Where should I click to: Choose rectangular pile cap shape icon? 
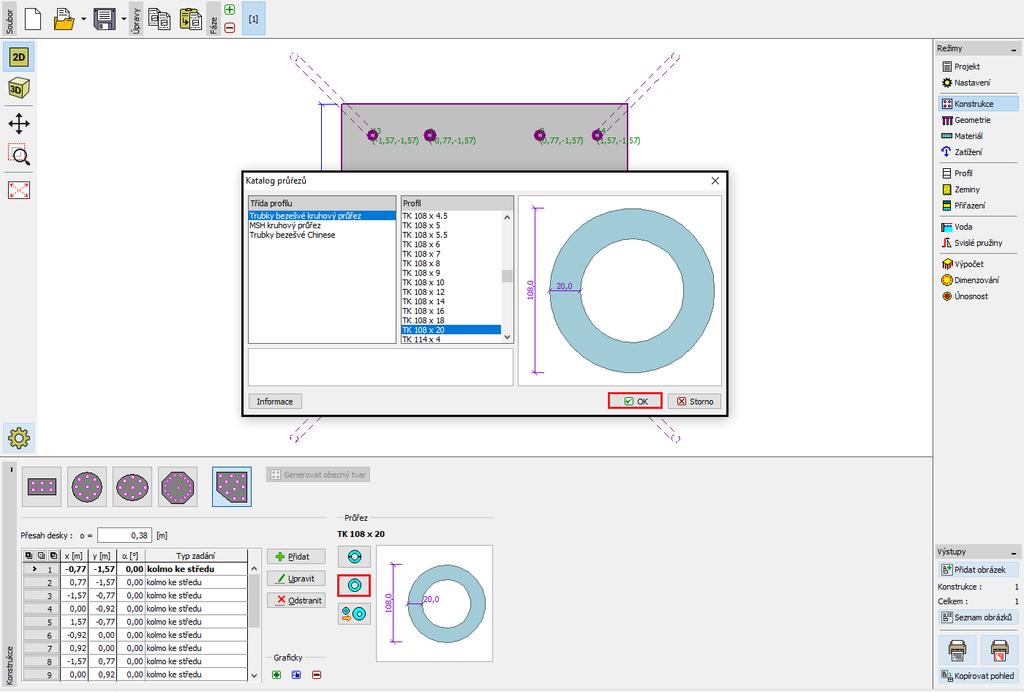coord(42,487)
